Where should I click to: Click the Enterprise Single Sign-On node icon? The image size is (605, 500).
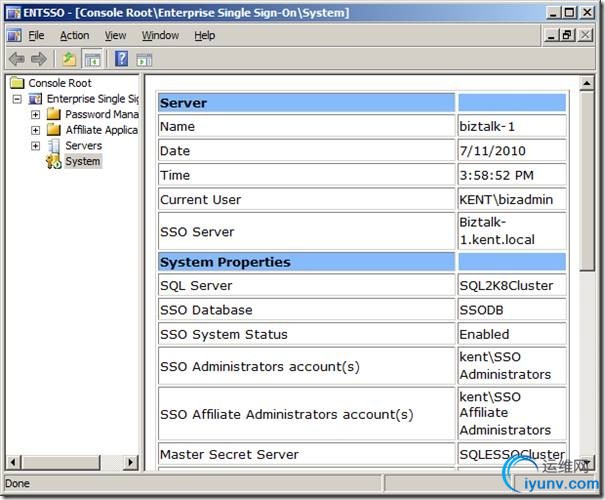(35, 99)
